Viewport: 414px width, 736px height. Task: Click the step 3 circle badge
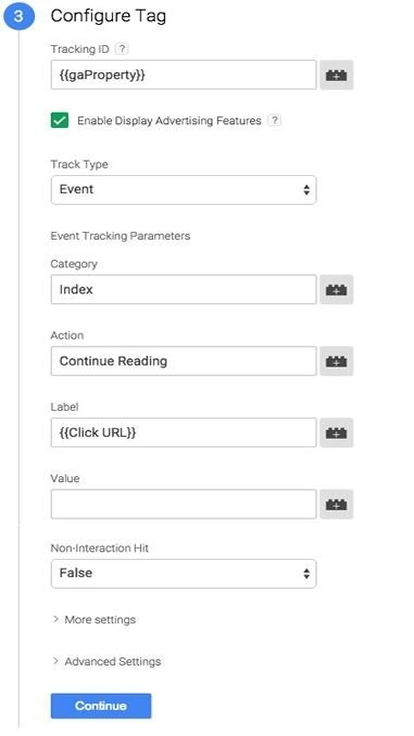point(18,16)
